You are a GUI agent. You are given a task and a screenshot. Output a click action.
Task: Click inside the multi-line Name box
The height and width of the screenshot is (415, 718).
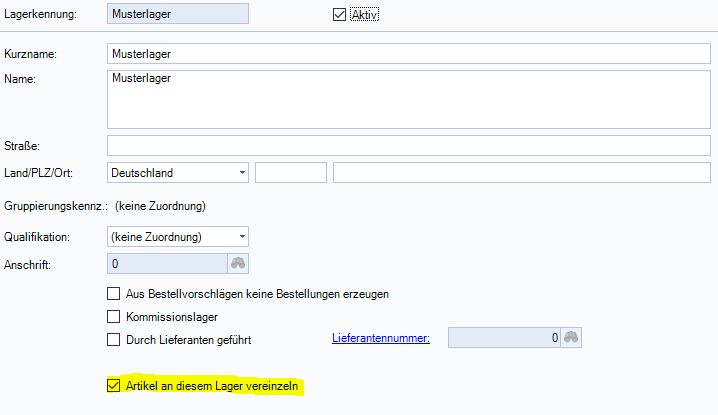[394, 98]
